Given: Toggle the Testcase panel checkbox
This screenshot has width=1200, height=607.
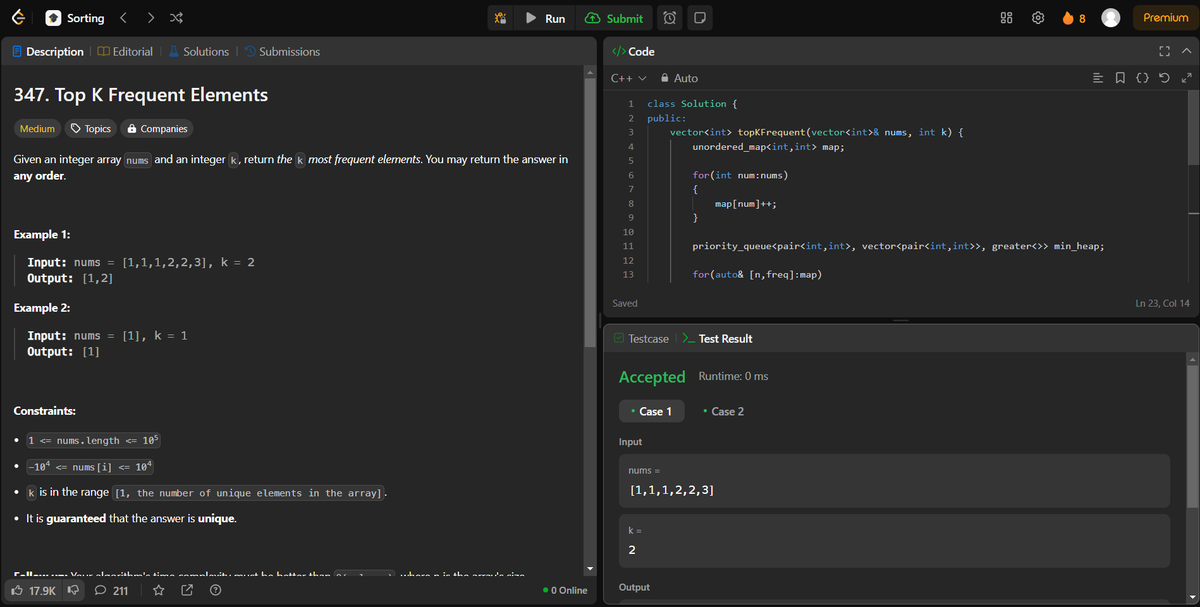Looking at the screenshot, I should [x=620, y=338].
